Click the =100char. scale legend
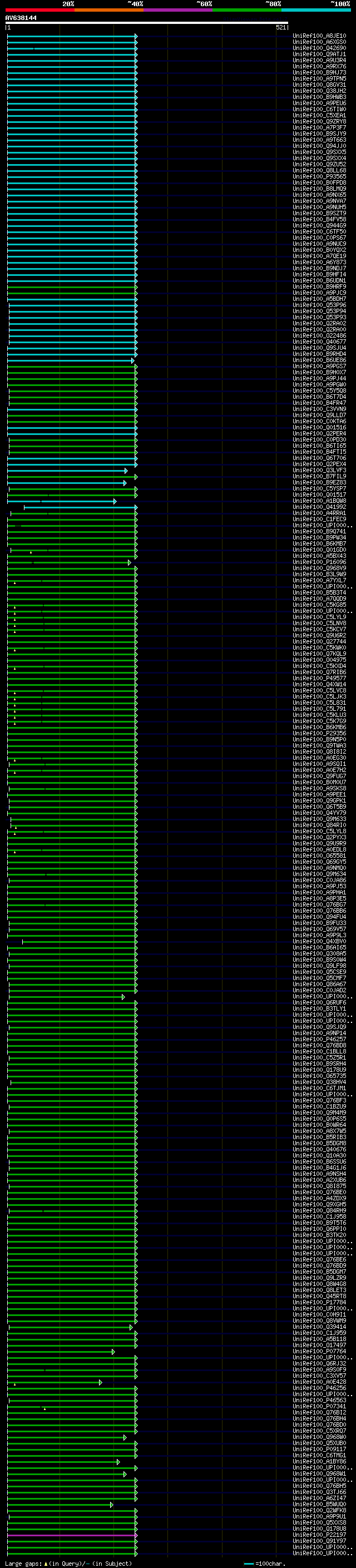This screenshot has height=1568, width=356. coord(264,1563)
